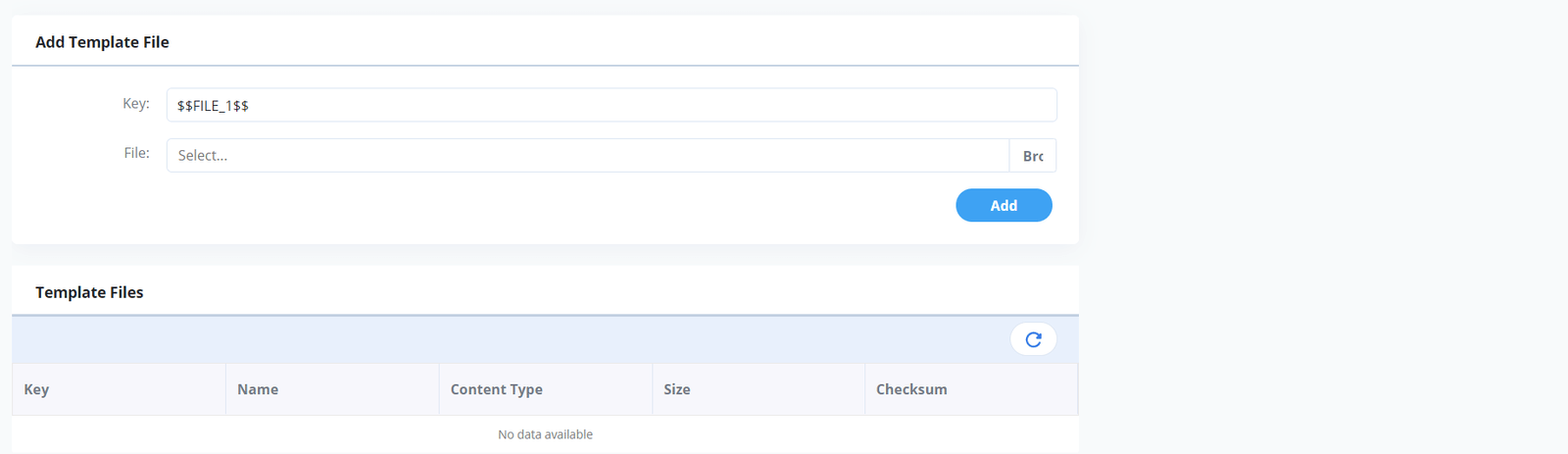Click the divider line under Add Template File
This screenshot has width=1568, height=454.
pyautogui.click(x=545, y=66)
